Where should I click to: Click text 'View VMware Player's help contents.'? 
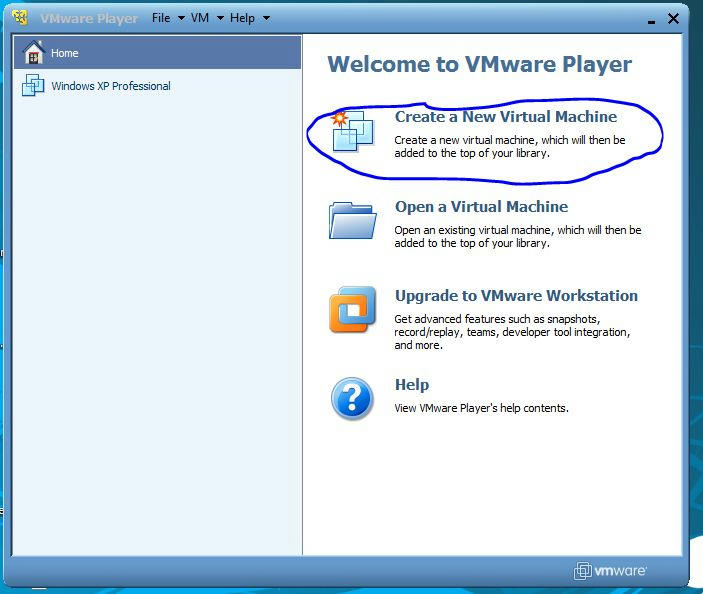click(x=482, y=408)
